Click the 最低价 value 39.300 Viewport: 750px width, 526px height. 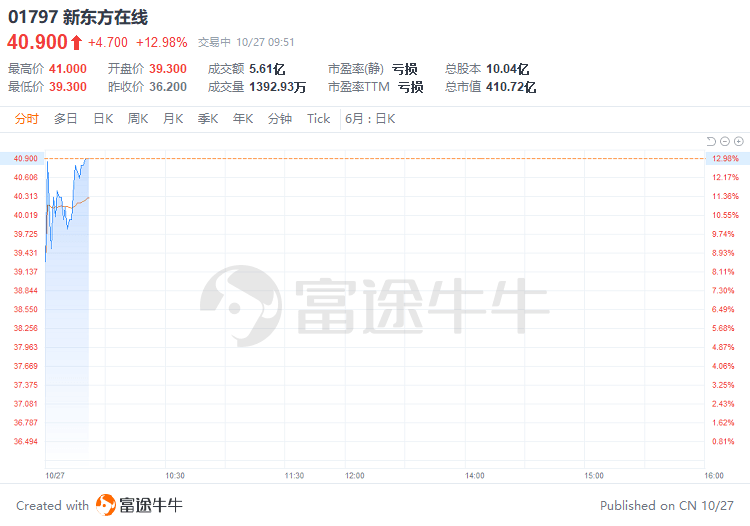(x=68, y=87)
